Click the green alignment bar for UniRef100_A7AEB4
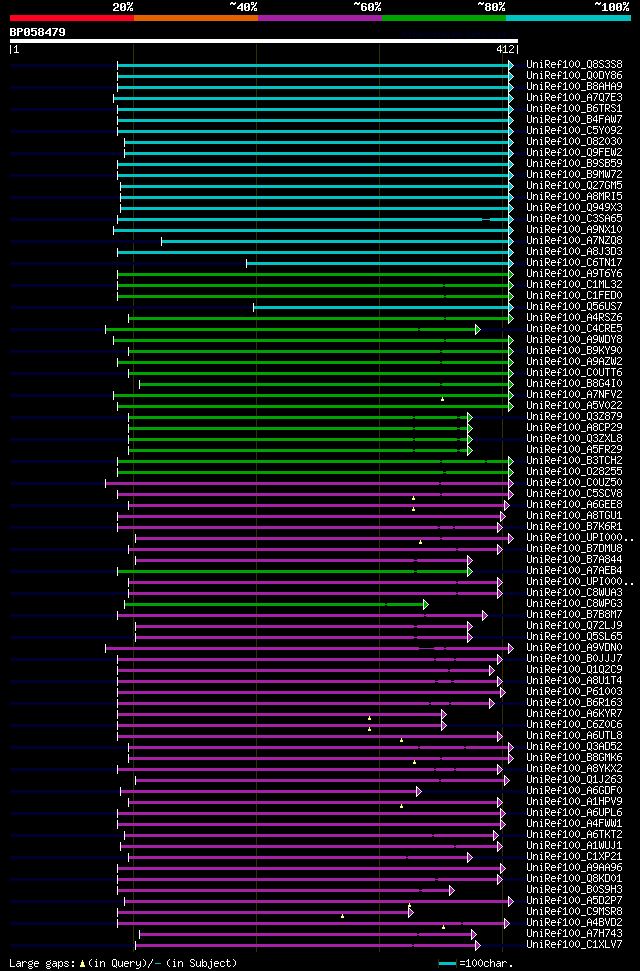 click(x=294, y=571)
